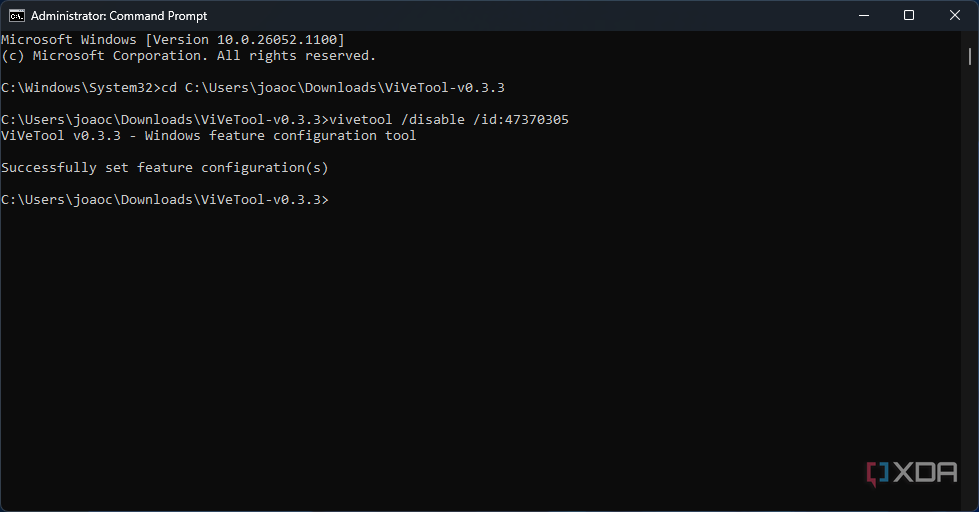Screen dimensions: 979x512
Task: Click the version number 10.0.26052.1100
Action: tap(277, 39)
